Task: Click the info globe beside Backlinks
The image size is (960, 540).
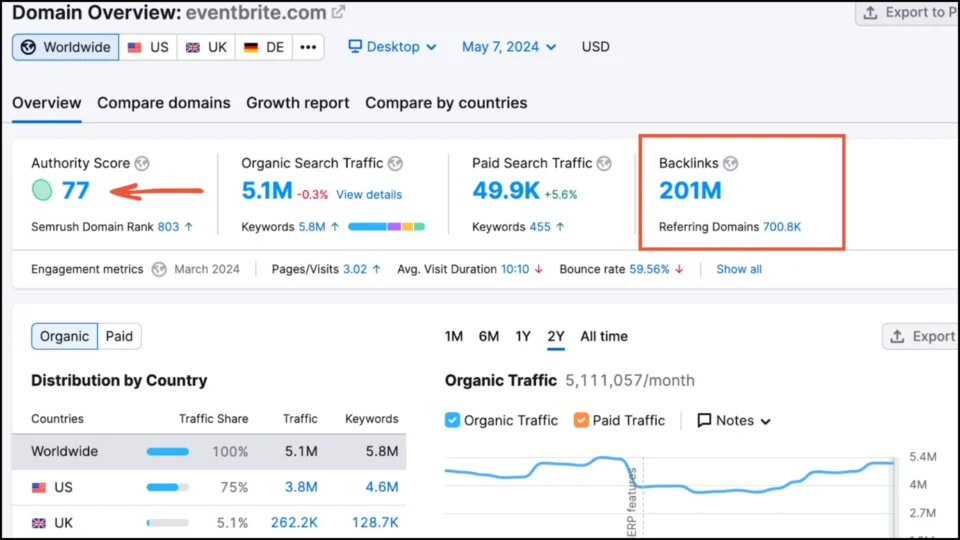Action: coord(730,163)
